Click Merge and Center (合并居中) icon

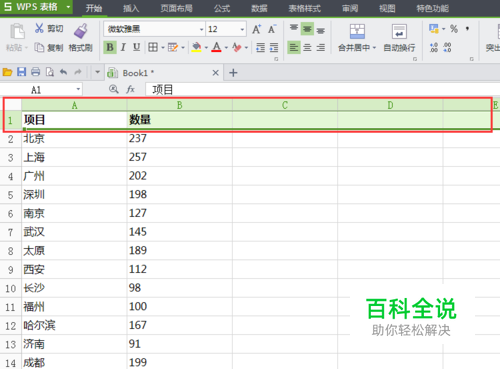point(357,31)
